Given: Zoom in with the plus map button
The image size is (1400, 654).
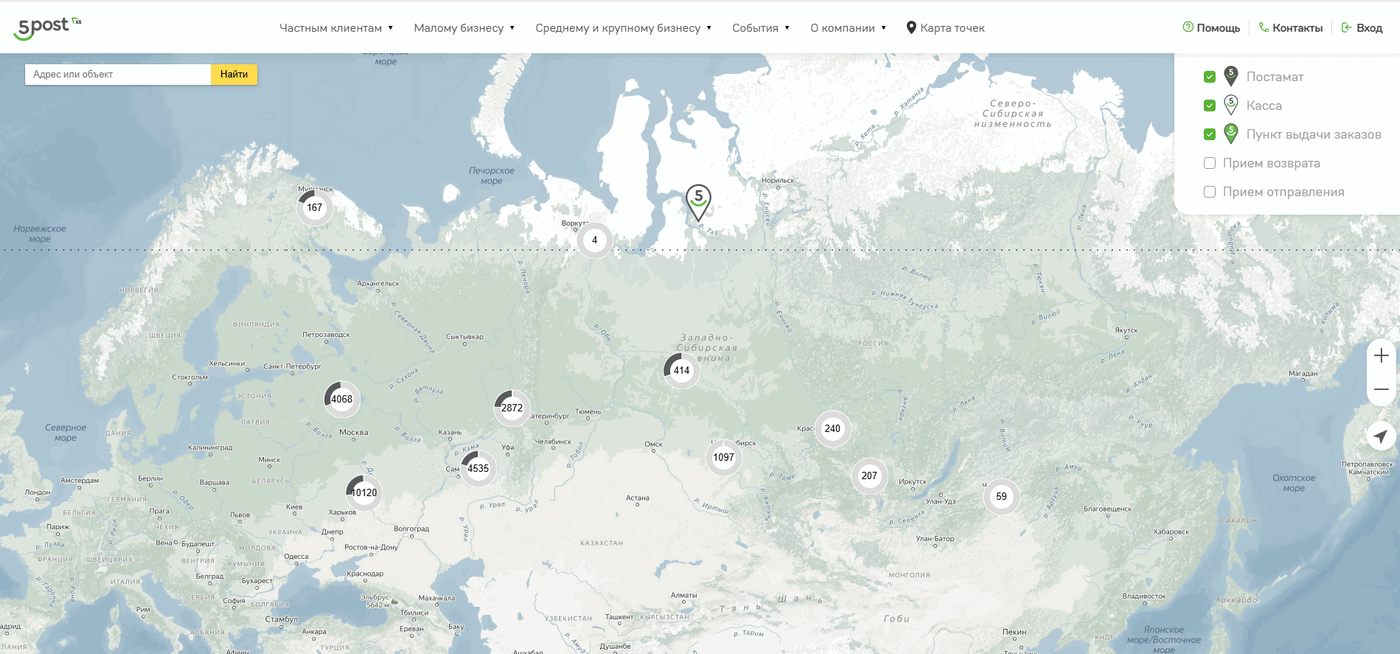Looking at the screenshot, I should 1381,356.
